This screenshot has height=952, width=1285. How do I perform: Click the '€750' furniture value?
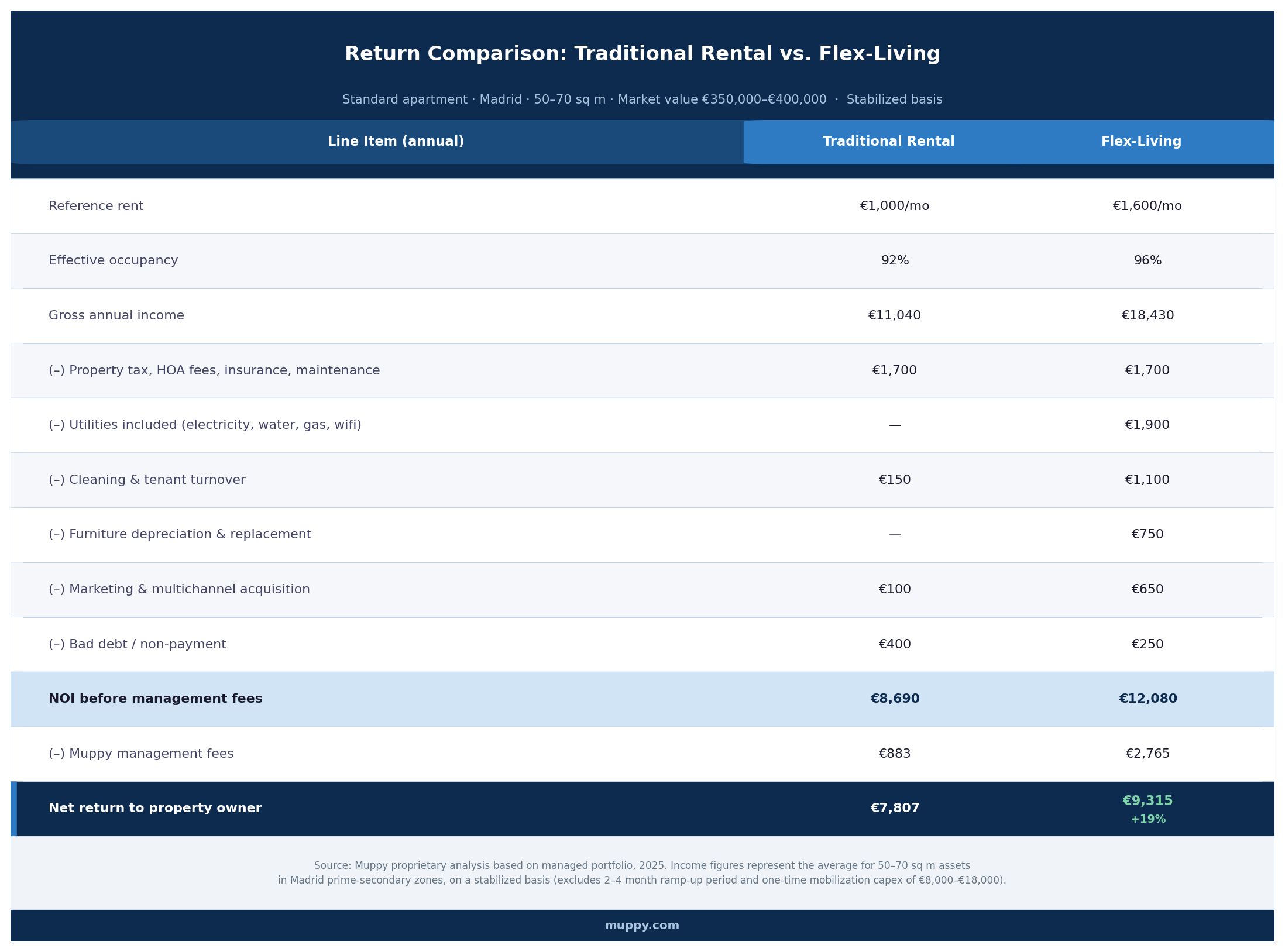pos(1147,535)
